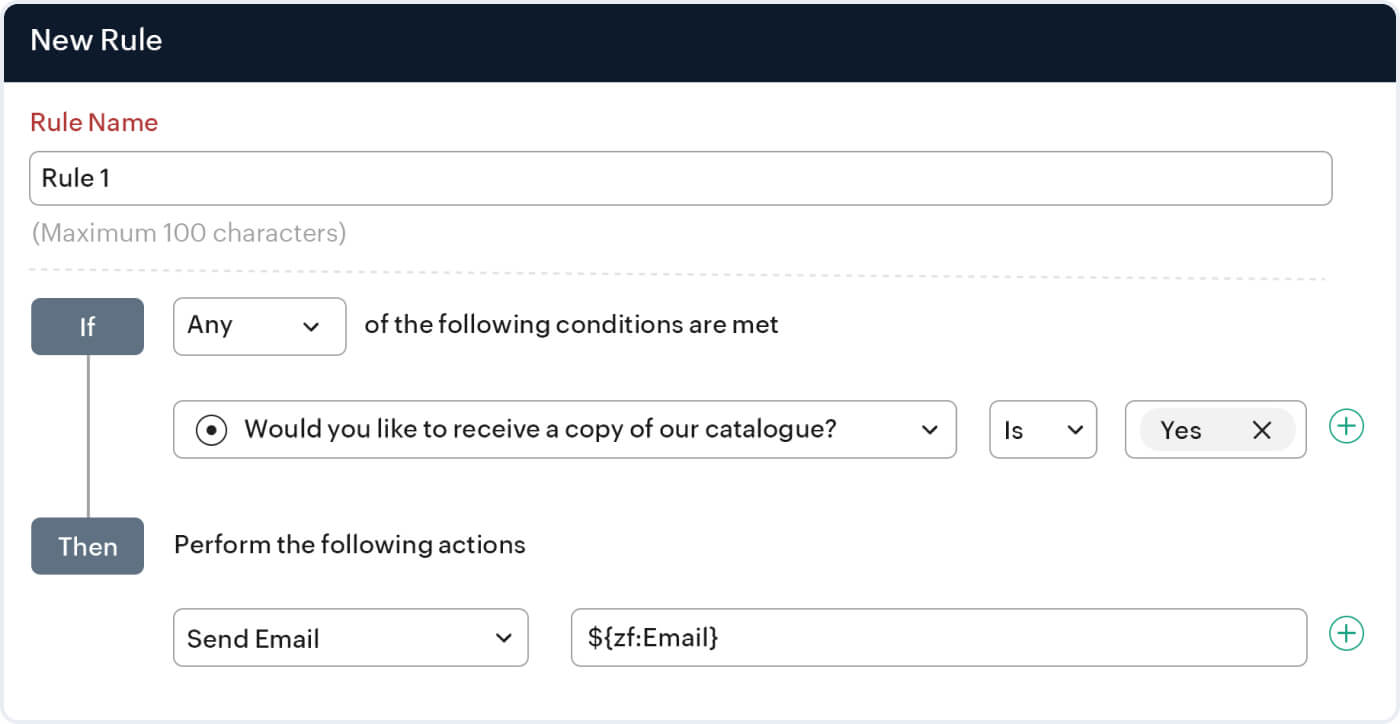Click the Any dropdown chevron arrow

tap(314, 326)
